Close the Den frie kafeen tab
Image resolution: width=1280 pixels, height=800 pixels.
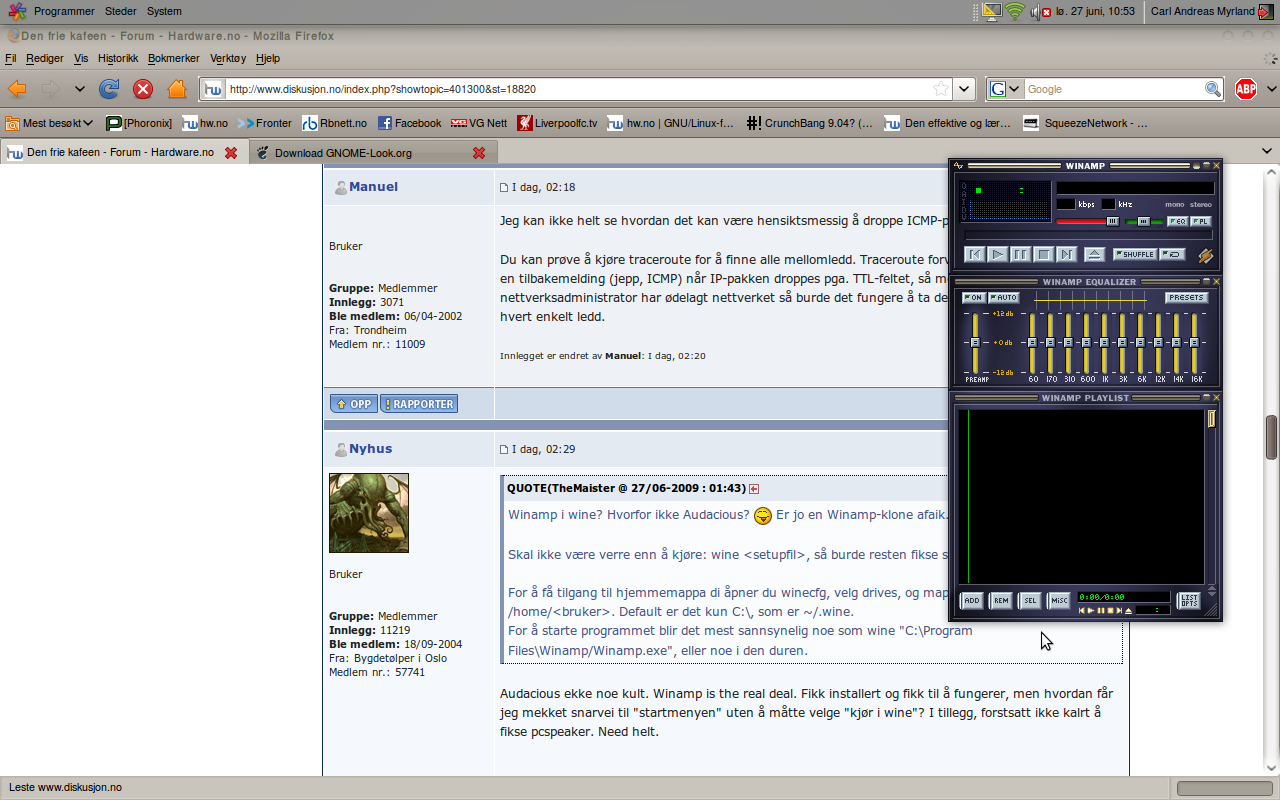click(231, 153)
